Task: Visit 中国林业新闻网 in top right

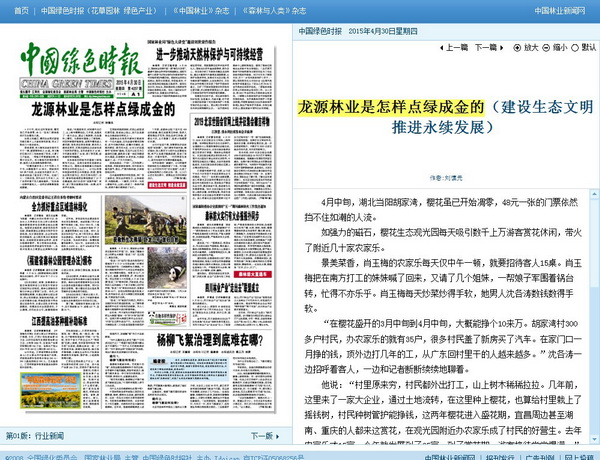Action: [x=560, y=10]
